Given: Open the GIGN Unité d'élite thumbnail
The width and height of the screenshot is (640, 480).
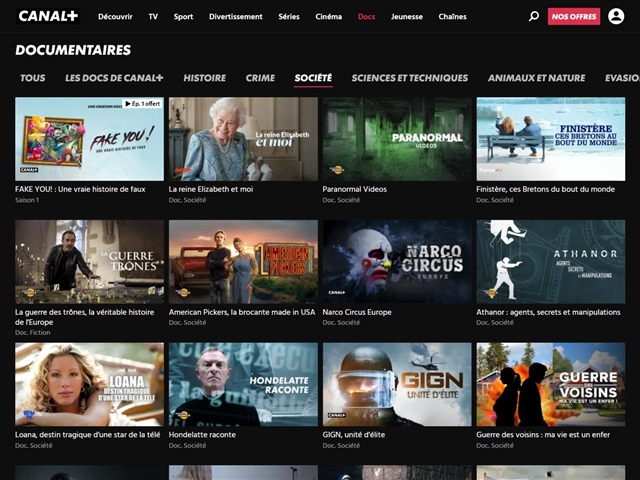Looking at the screenshot, I should [x=397, y=384].
